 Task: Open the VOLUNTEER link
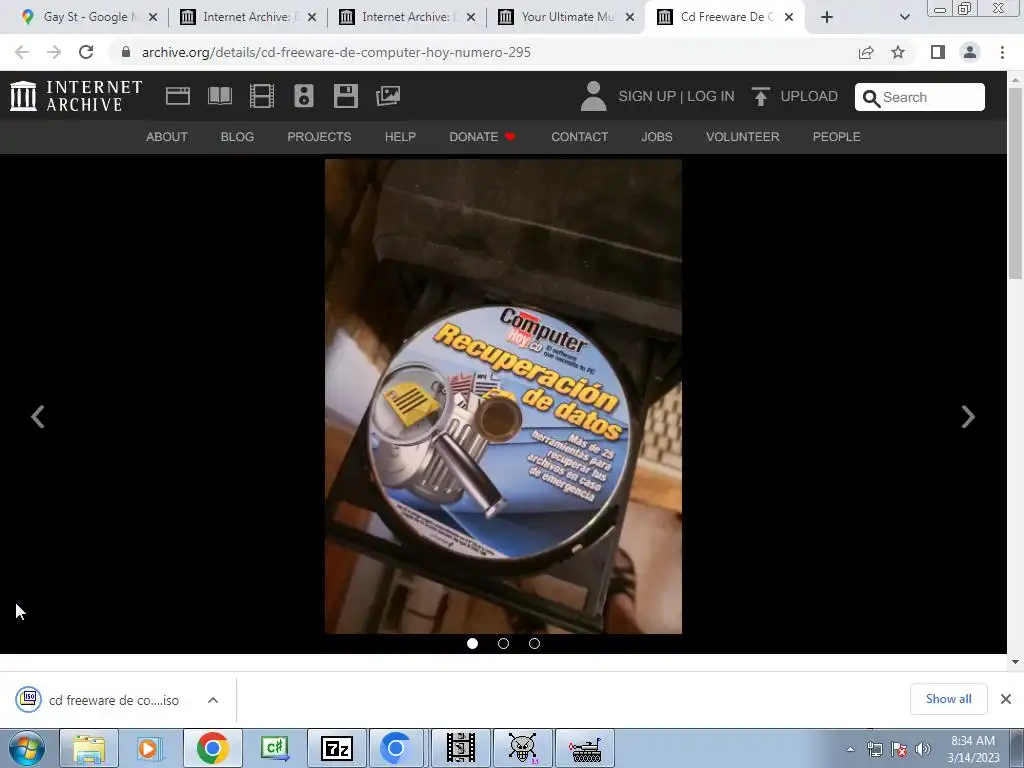point(743,136)
